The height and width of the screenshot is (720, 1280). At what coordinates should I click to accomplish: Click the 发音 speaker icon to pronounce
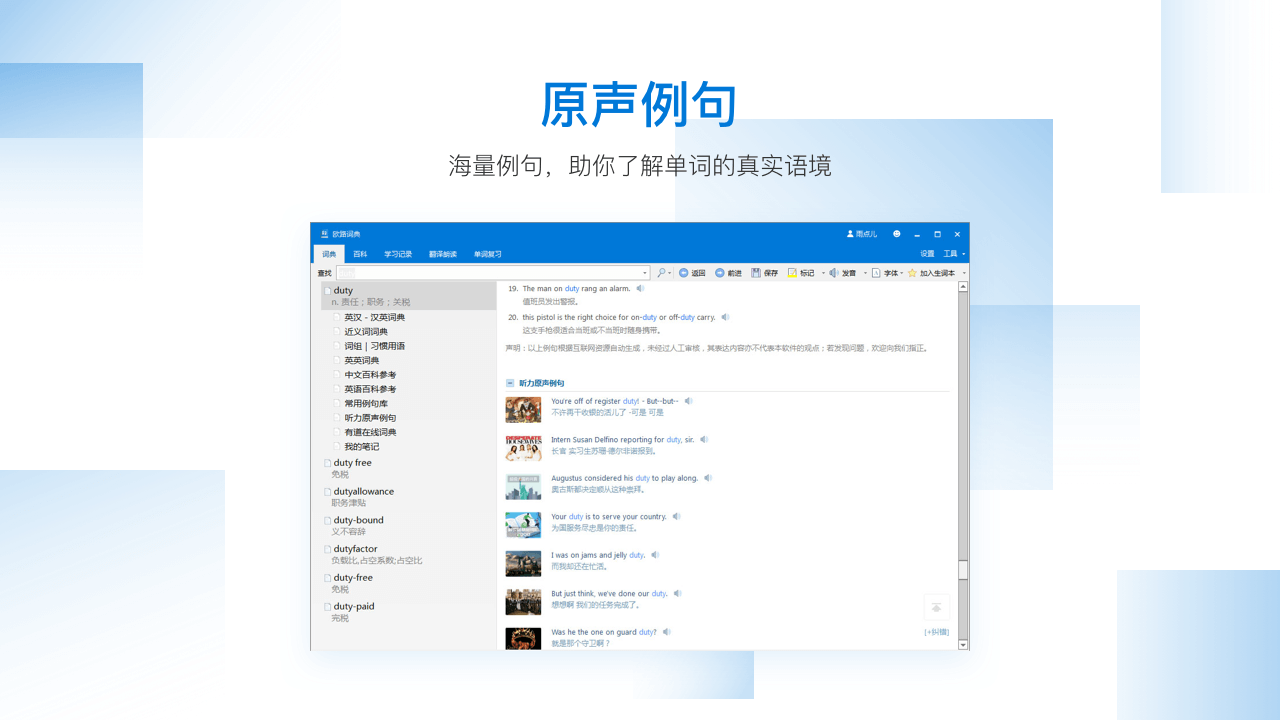tap(834, 272)
